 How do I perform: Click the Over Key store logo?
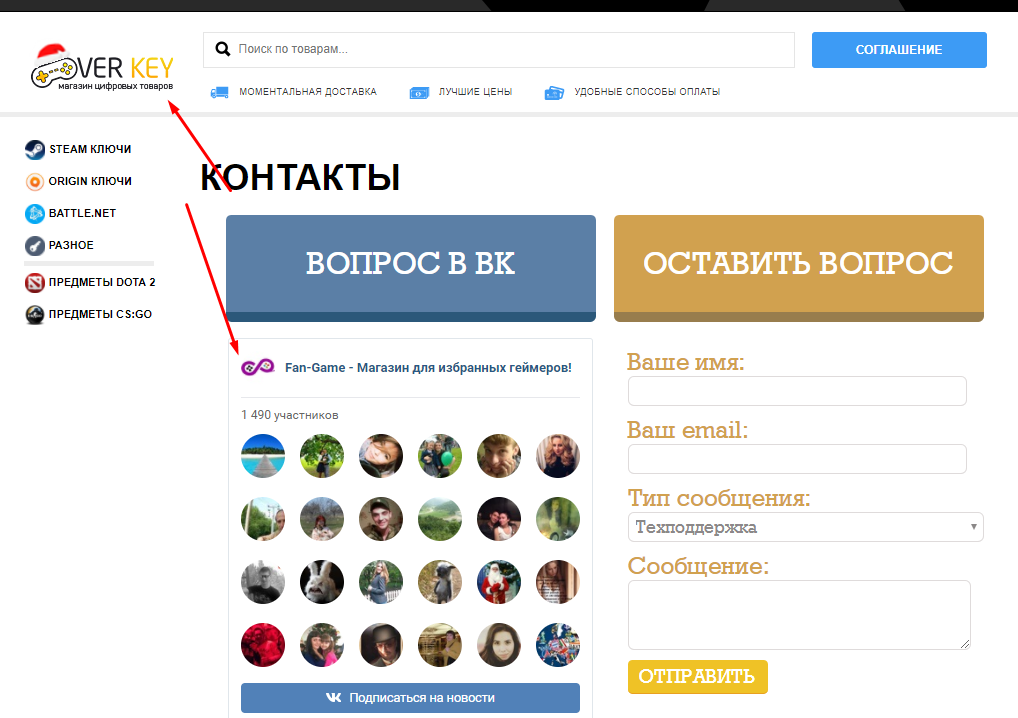point(103,68)
